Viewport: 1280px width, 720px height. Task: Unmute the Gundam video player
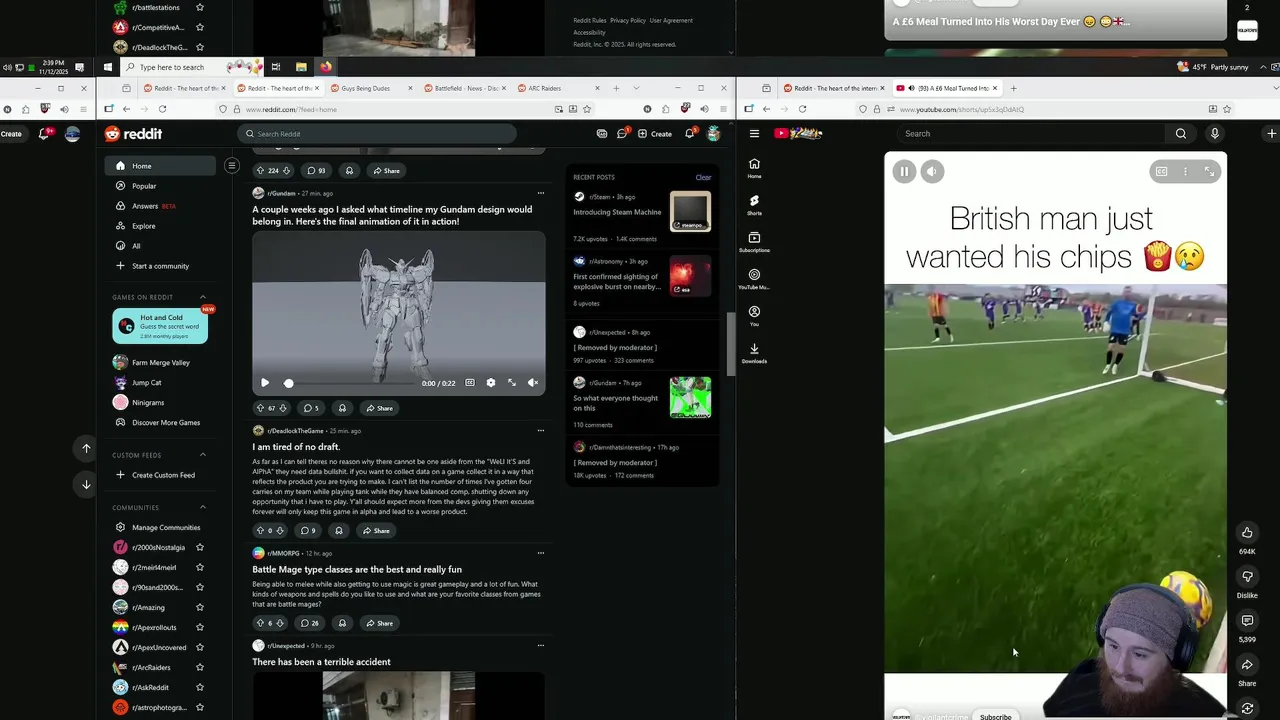(x=533, y=383)
